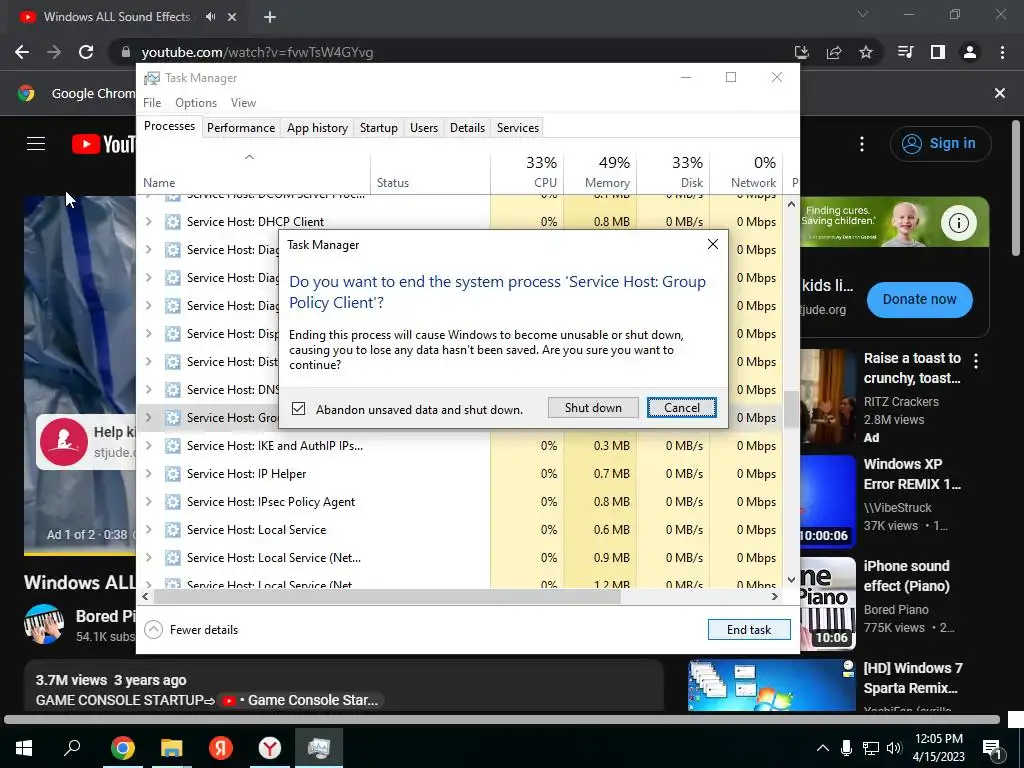Click the address bar URL
The image size is (1024, 768).
[x=257, y=52]
